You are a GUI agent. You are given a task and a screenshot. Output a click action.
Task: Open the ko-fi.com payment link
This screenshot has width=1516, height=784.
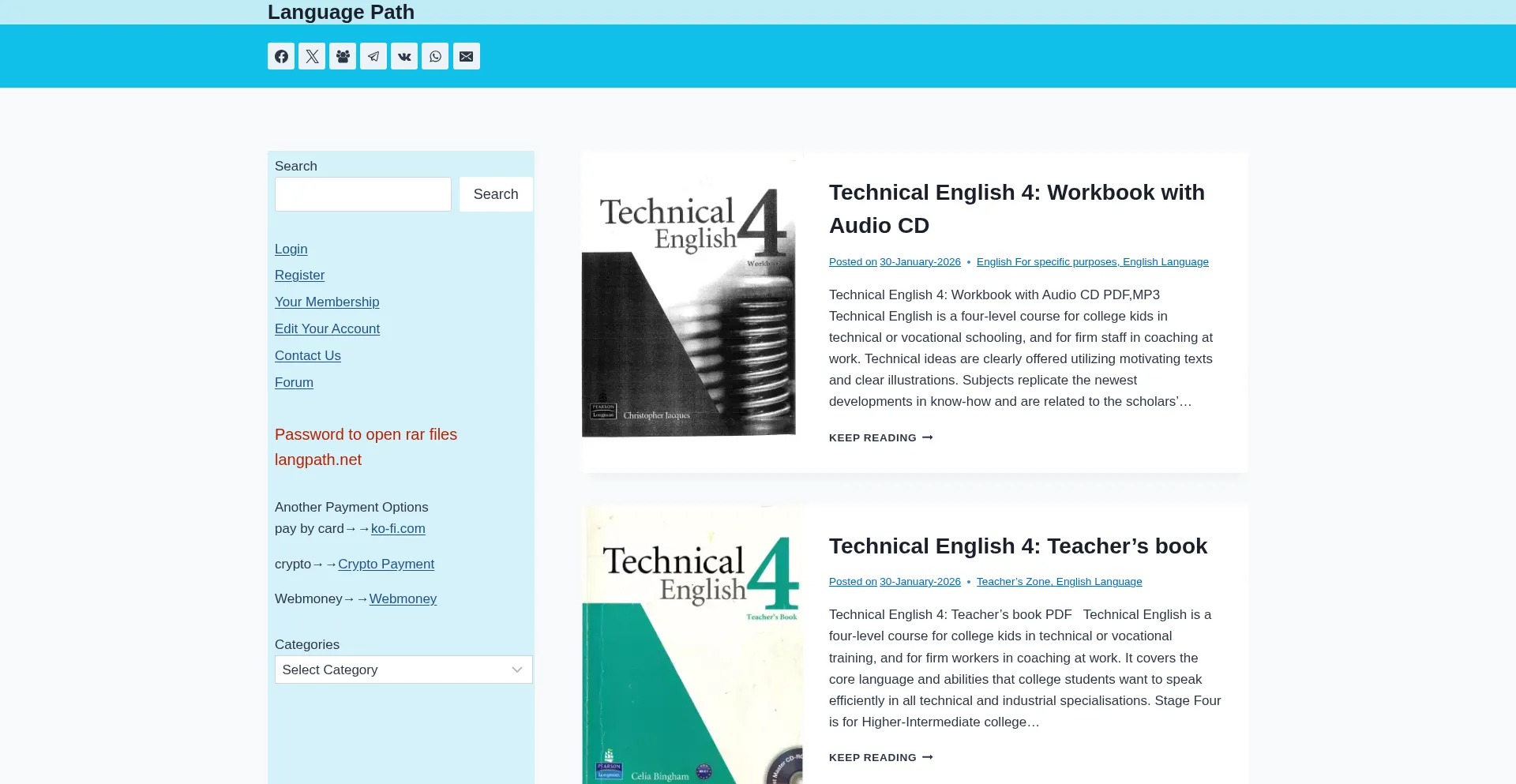(x=398, y=528)
